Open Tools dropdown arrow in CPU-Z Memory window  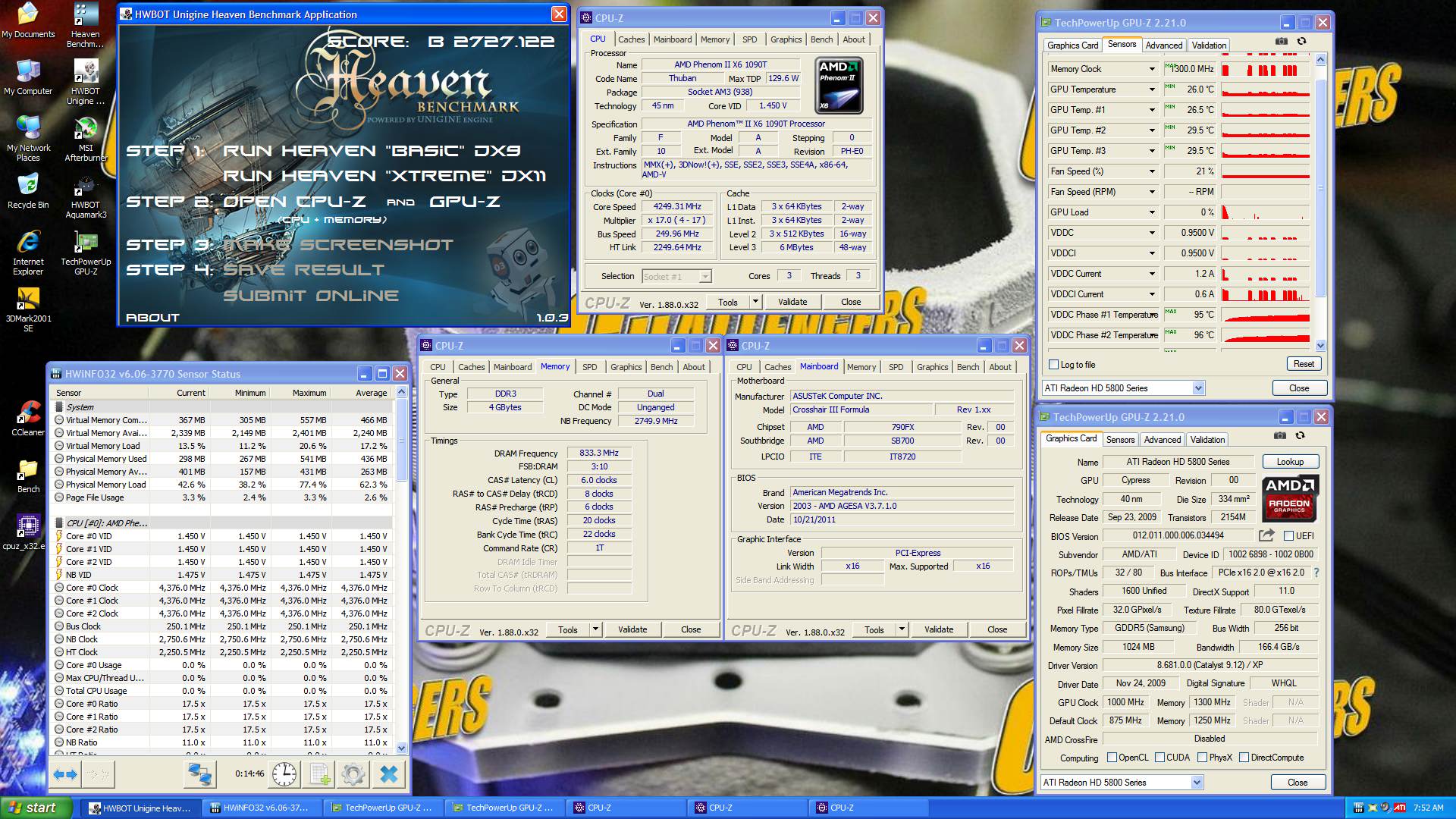(595, 629)
